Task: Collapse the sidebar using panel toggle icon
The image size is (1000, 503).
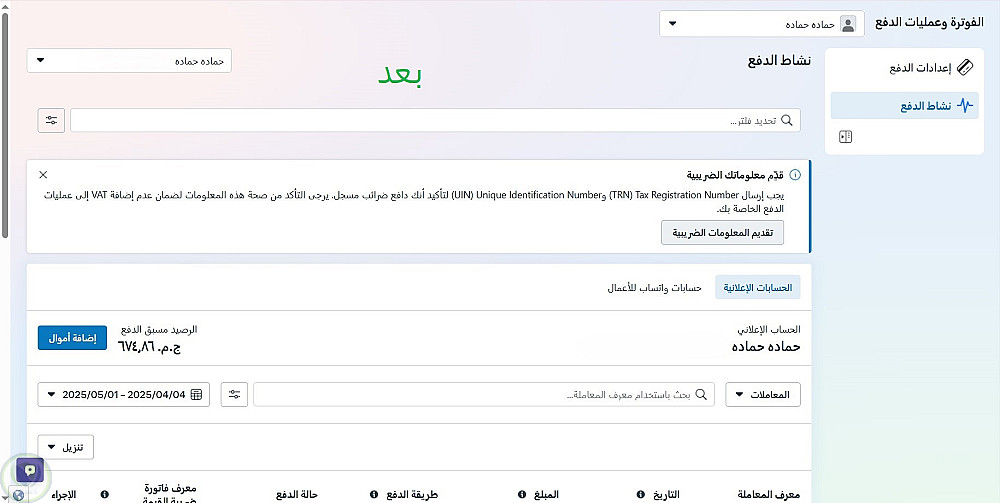Action: click(x=846, y=136)
